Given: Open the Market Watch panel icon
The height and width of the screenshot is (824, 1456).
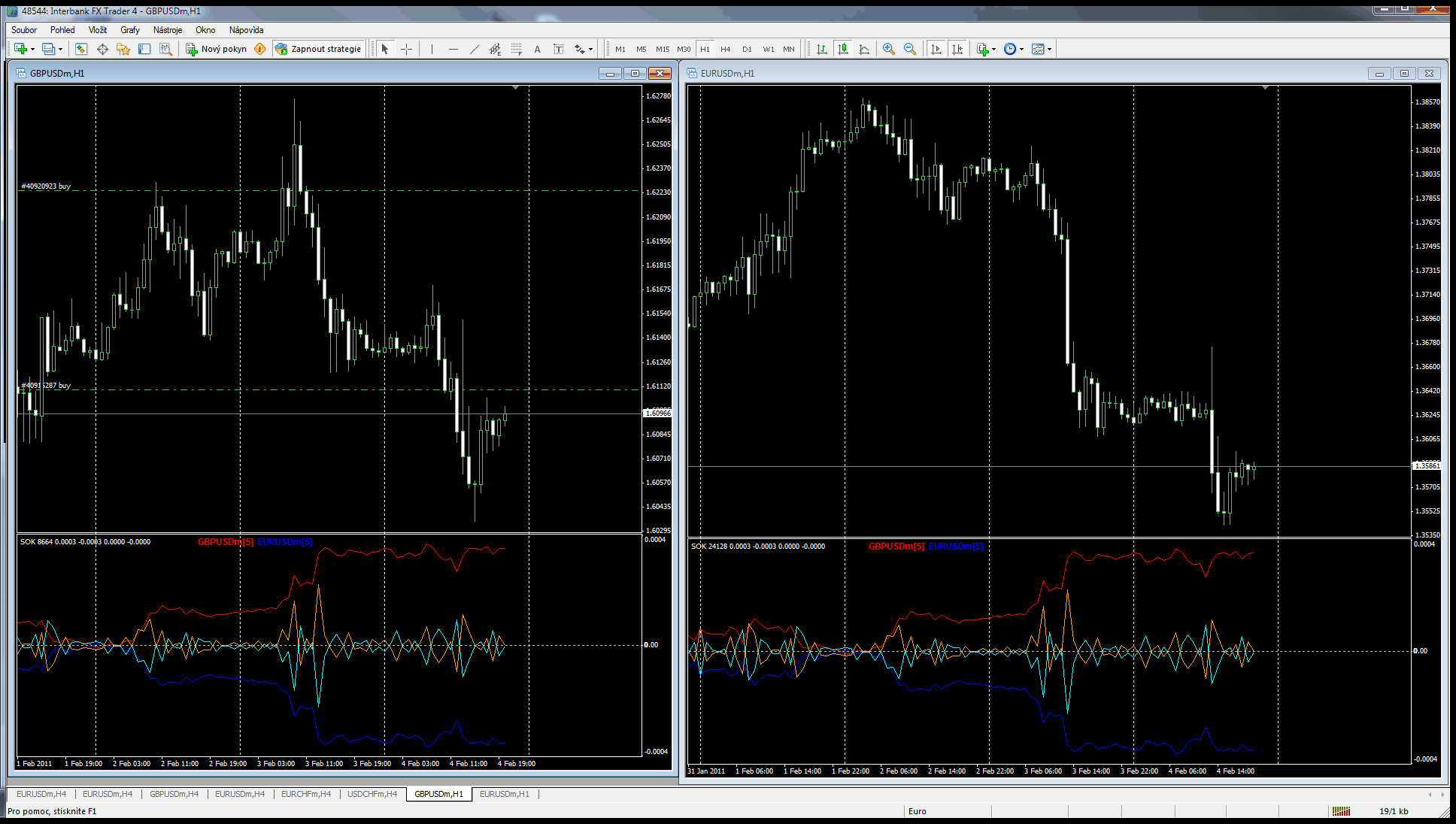Looking at the screenshot, I should (x=81, y=49).
